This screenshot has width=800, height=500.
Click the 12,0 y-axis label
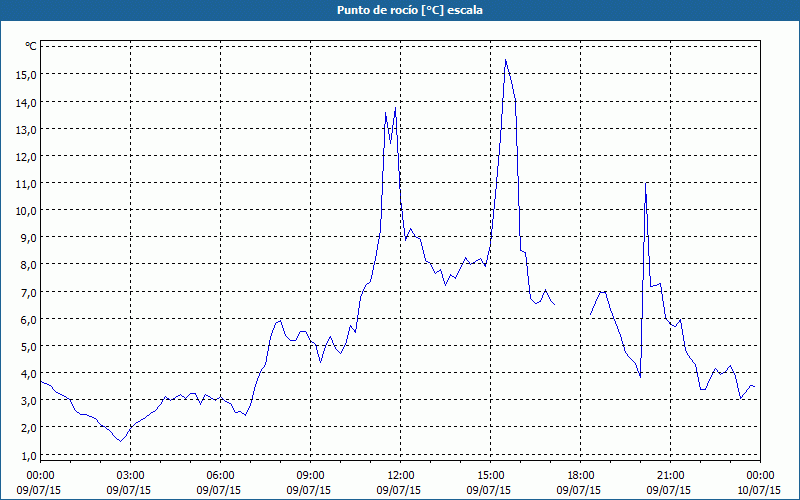click(26, 156)
